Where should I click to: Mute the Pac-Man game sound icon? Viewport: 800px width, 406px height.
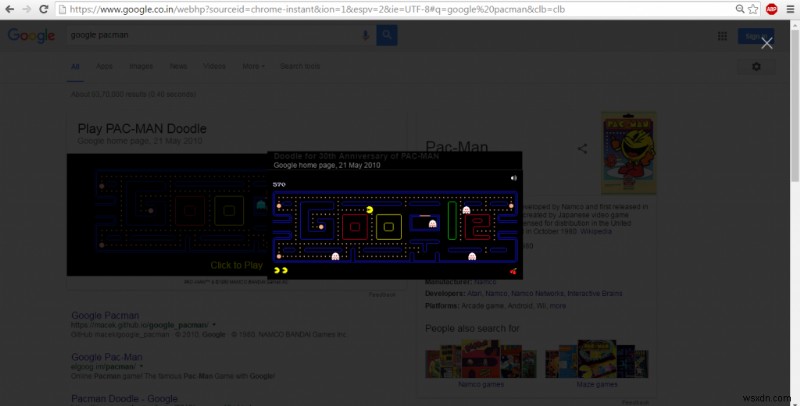tap(514, 178)
